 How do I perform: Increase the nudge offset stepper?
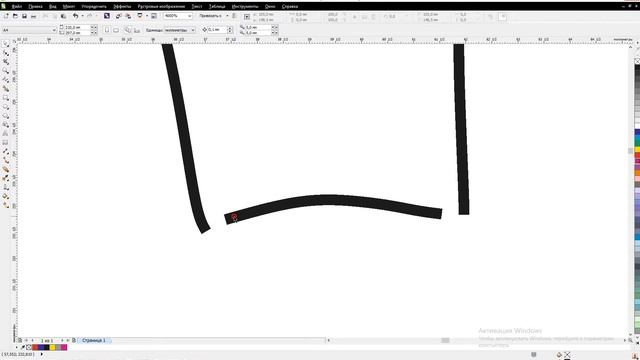click(x=230, y=28)
